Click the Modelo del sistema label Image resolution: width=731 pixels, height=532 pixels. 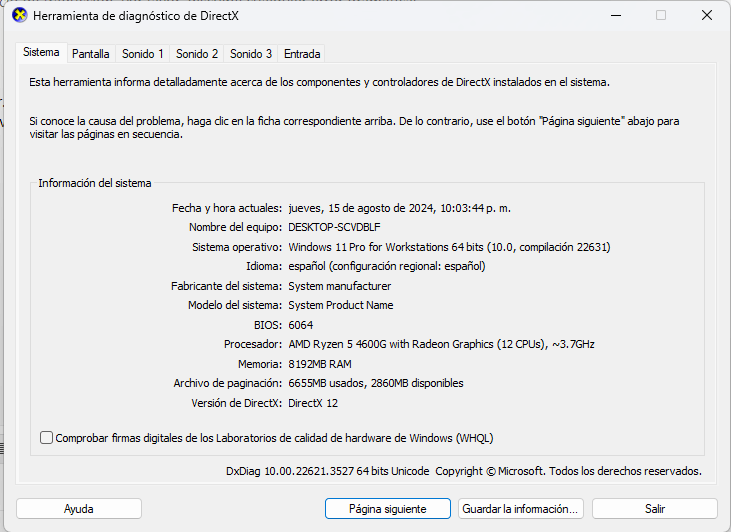pyautogui.click(x=235, y=305)
